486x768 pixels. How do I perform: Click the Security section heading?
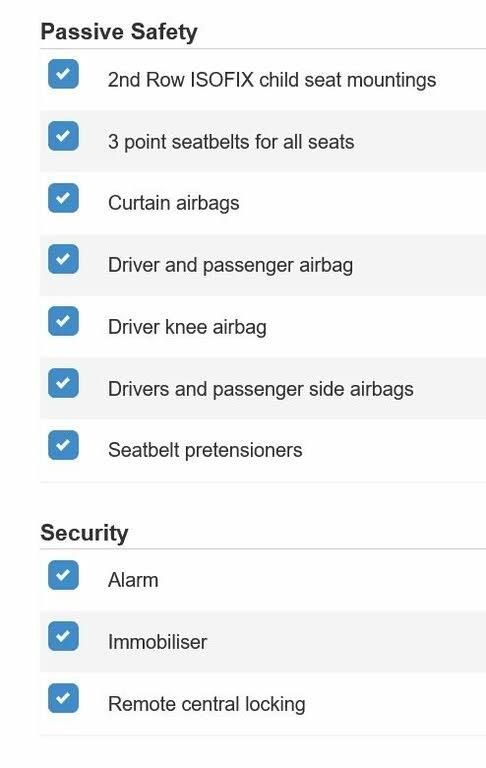click(x=84, y=533)
